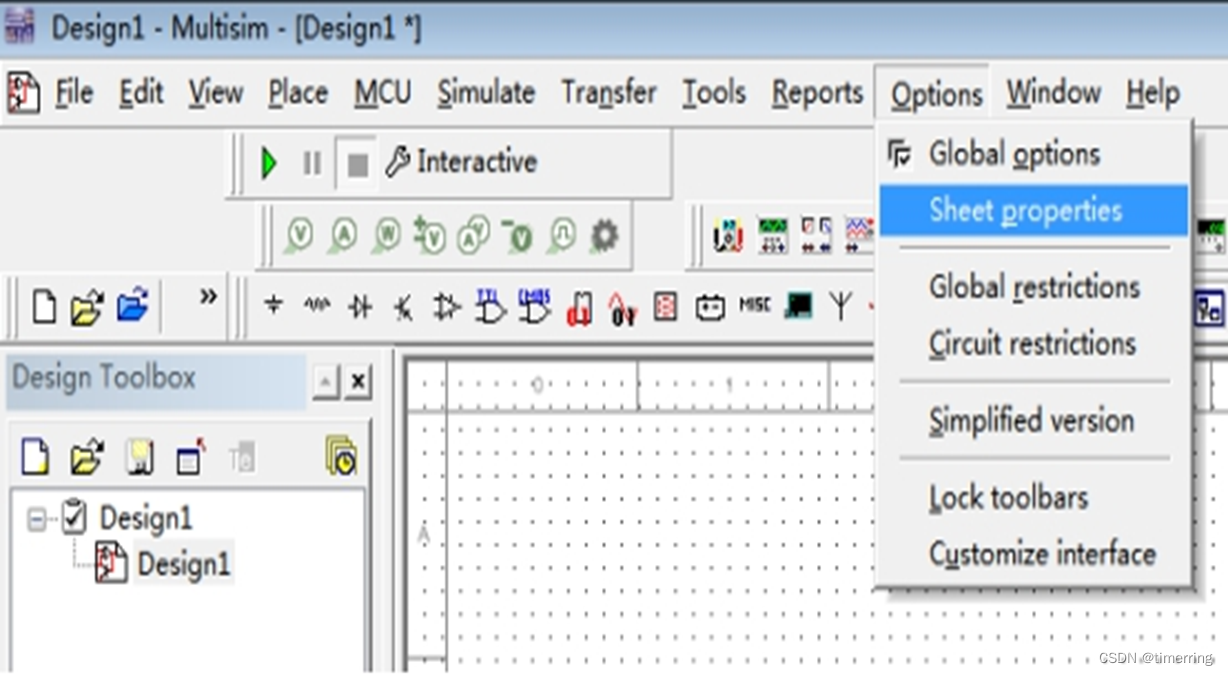Open the View menu
The width and height of the screenshot is (1228, 675).
(216, 93)
